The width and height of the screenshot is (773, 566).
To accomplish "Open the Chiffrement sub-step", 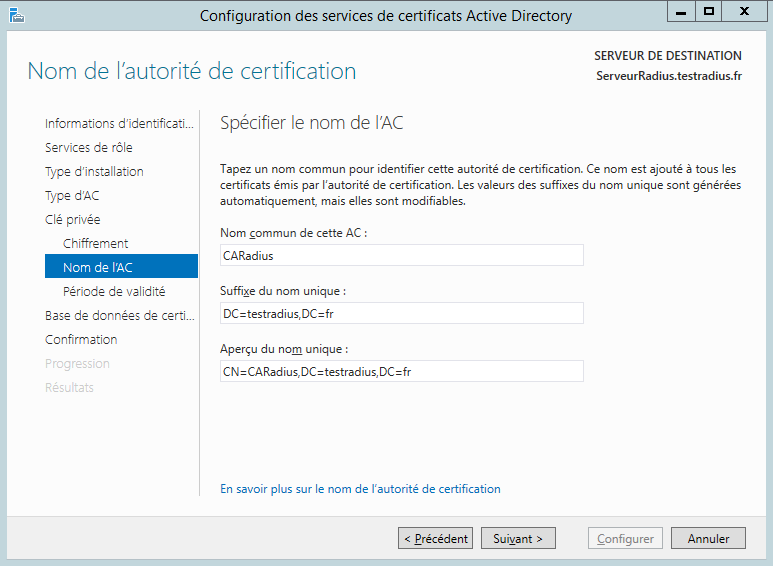I will coord(96,244).
